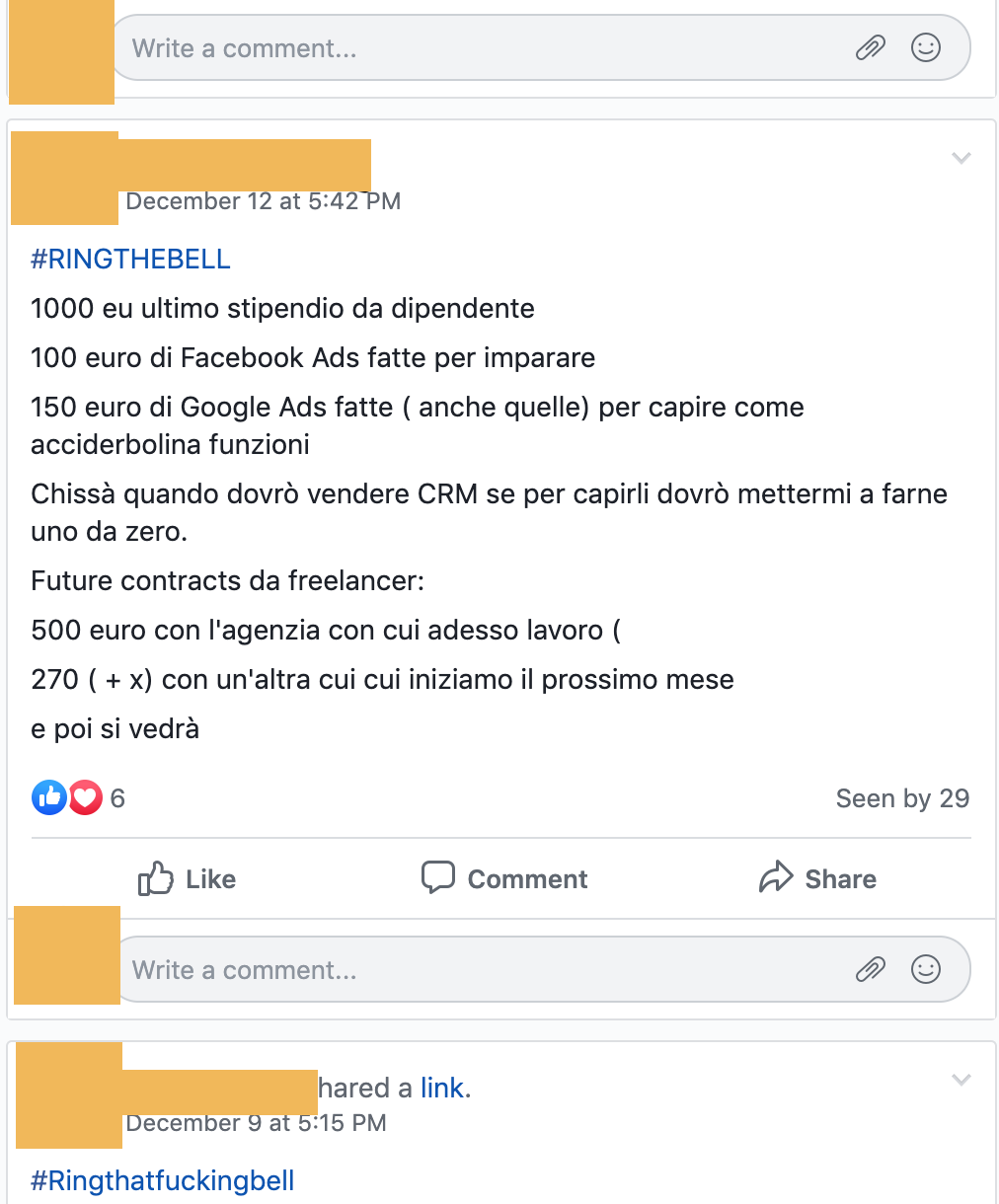Viewport: 999px width, 1204px height.
Task: Open the reactions count of 6
Action: pyautogui.click(x=117, y=798)
